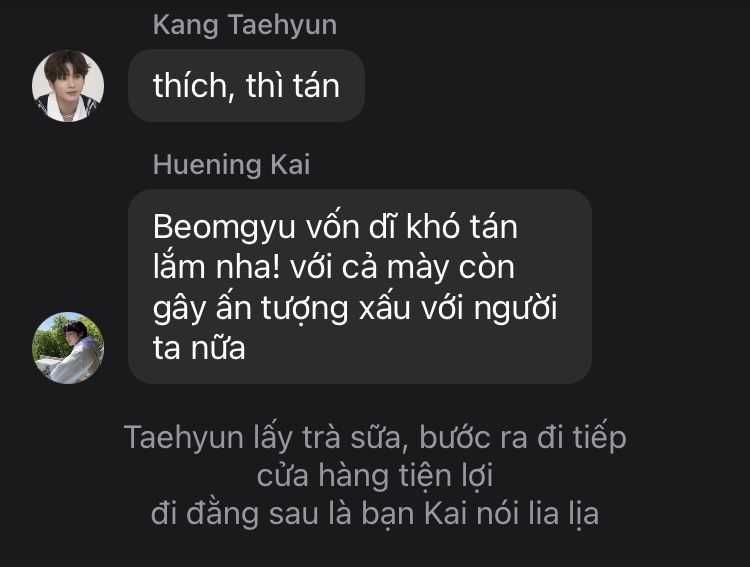Click the sender name Huening Kai
Image resolution: width=750 pixels, height=567 pixels.
(x=232, y=164)
